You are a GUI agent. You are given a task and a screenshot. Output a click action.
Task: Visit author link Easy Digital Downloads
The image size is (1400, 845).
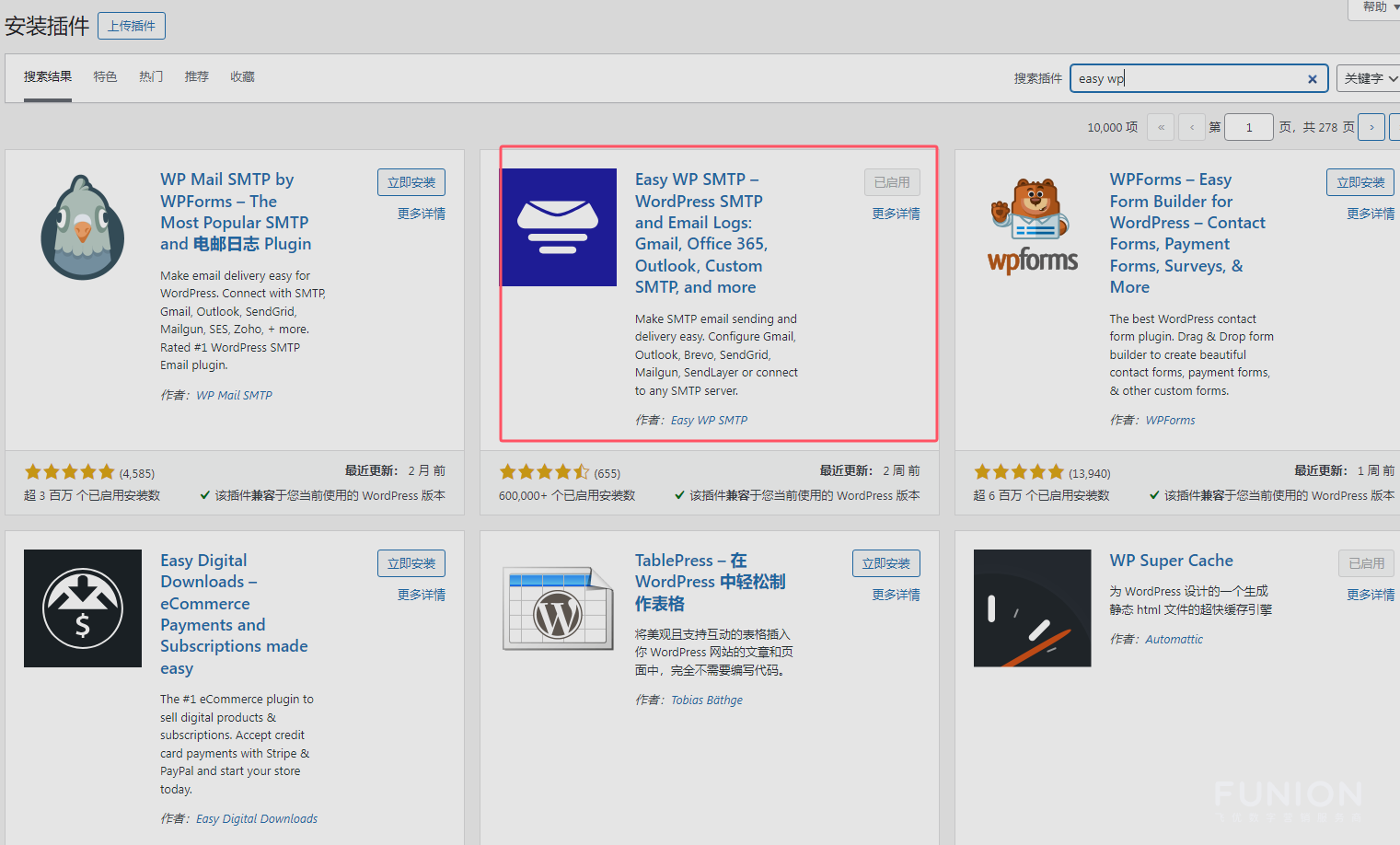257,819
